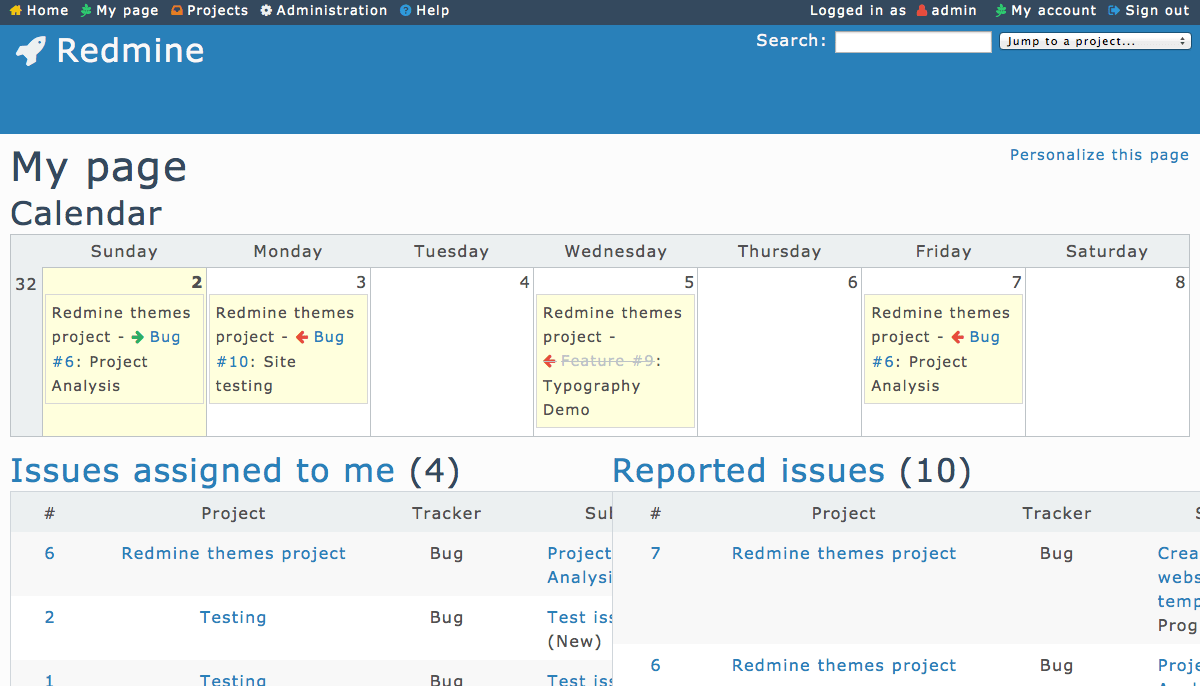Focus the Search input field
Viewport: 1200px width, 686px height.
(x=913, y=42)
